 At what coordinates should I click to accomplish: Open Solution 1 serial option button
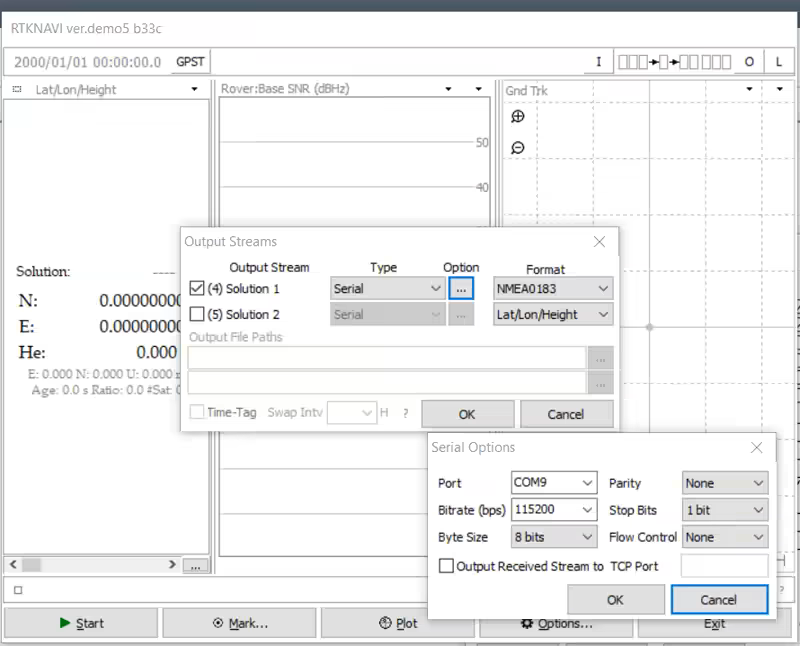click(460, 289)
